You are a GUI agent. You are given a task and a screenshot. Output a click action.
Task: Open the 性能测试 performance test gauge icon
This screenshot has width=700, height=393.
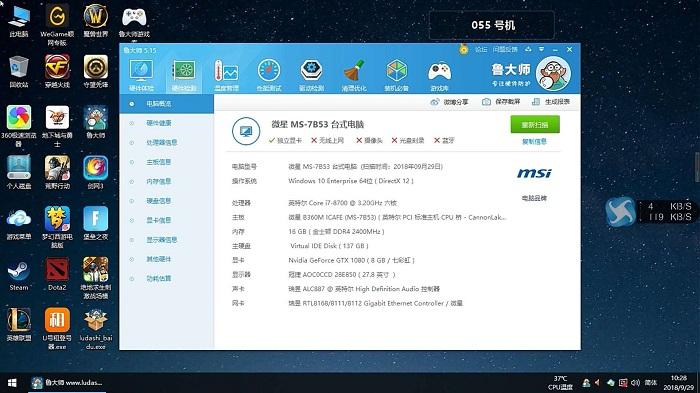(x=269, y=75)
